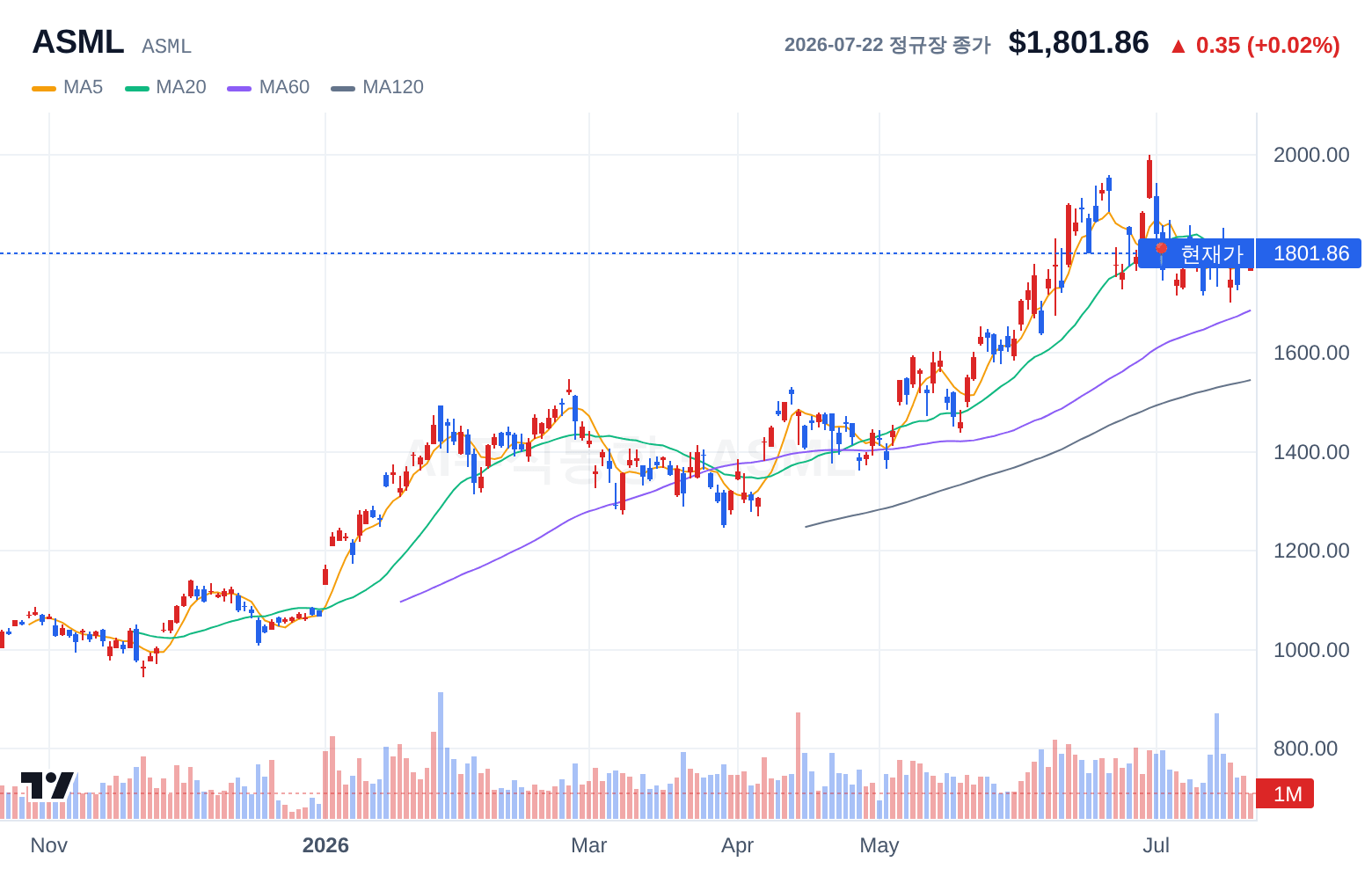Screen dimensions: 1372x869
Task: Click the blue 1801.86 price axis tag
Action: (x=1309, y=253)
